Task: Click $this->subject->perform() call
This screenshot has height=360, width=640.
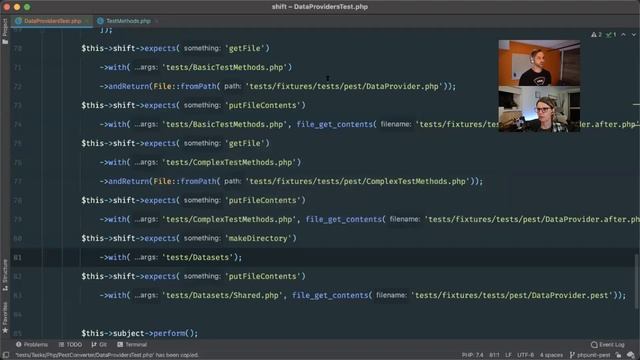Action: tap(140, 333)
